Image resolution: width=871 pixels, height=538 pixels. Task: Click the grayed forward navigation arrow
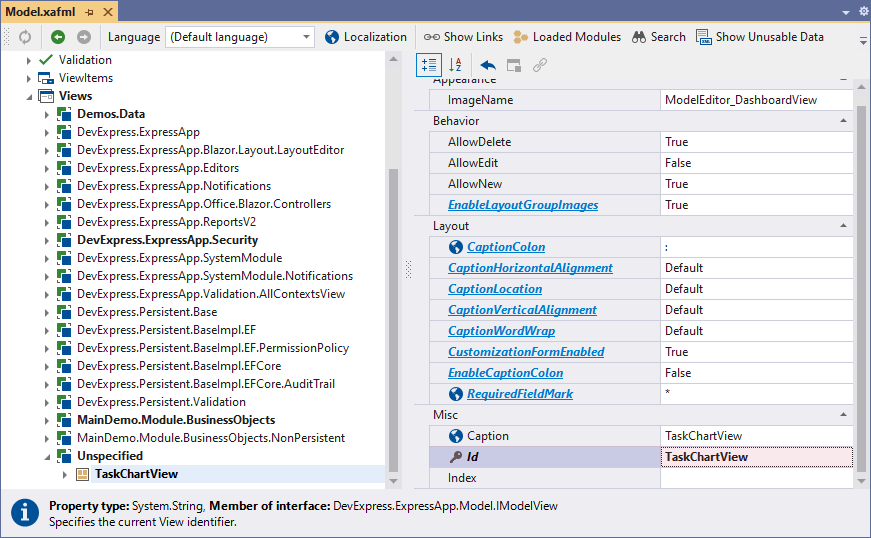click(x=84, y=37)
